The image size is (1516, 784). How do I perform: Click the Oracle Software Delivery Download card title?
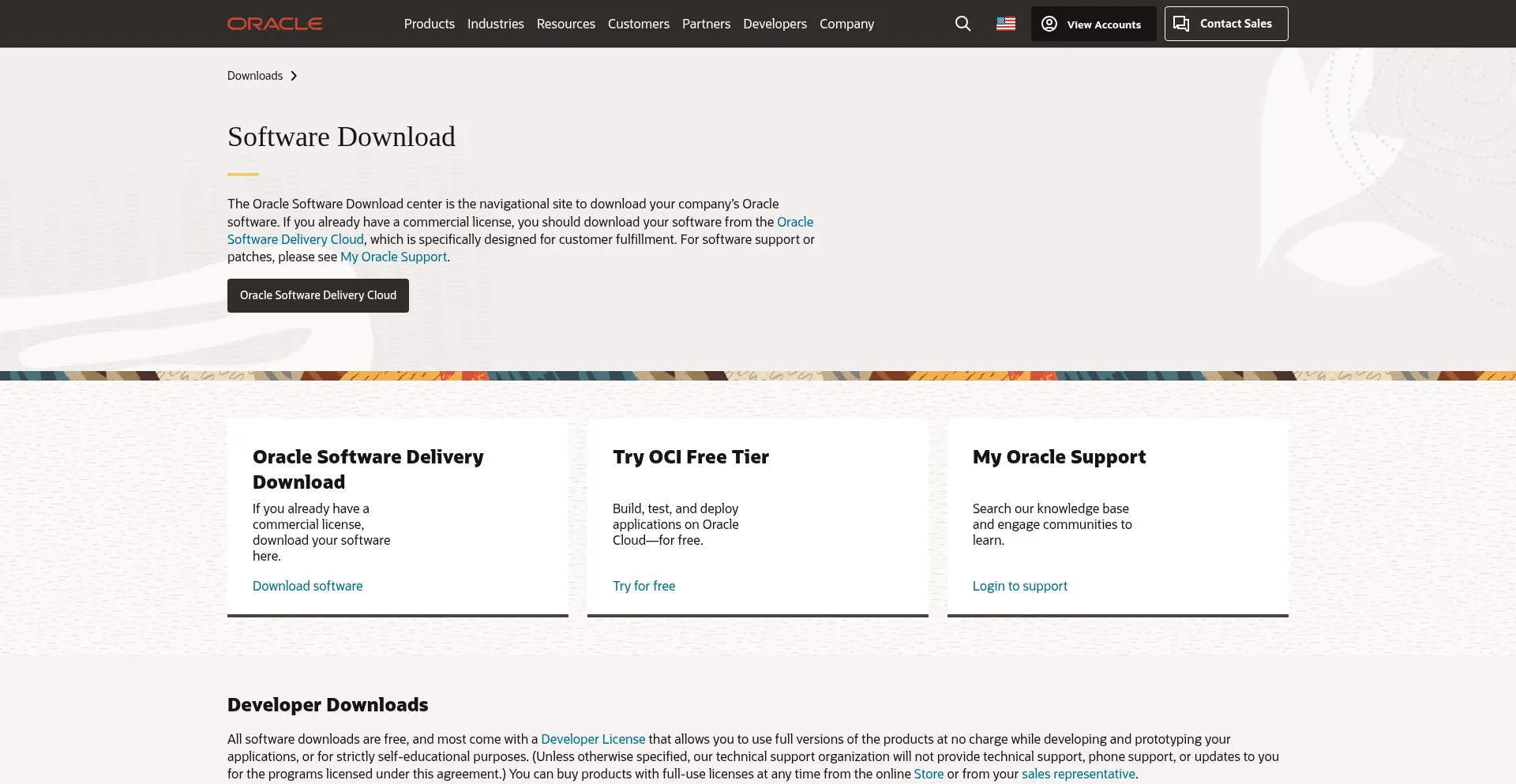(x=368, y=469)
